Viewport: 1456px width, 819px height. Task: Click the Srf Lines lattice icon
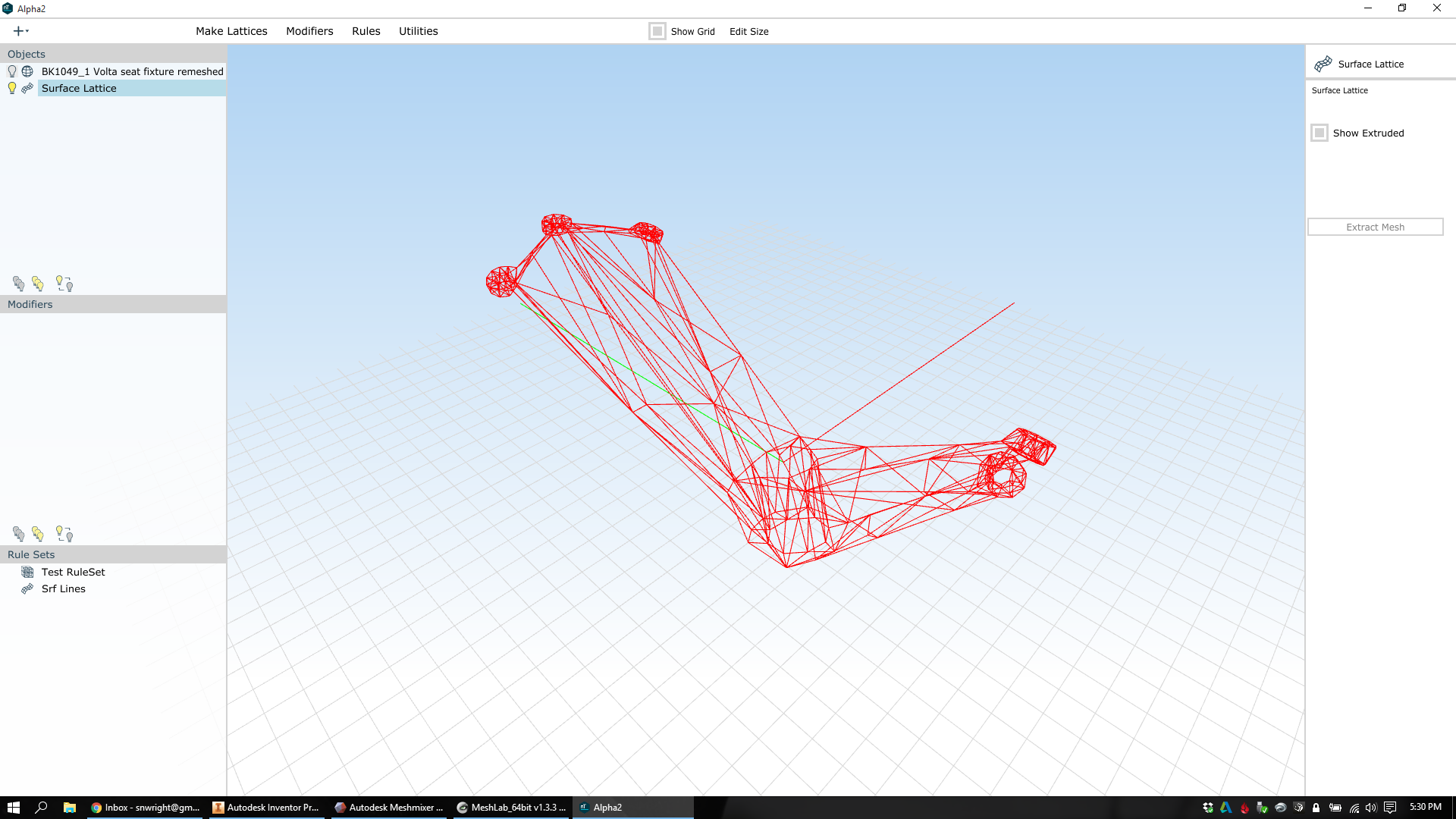click(27, 588)
